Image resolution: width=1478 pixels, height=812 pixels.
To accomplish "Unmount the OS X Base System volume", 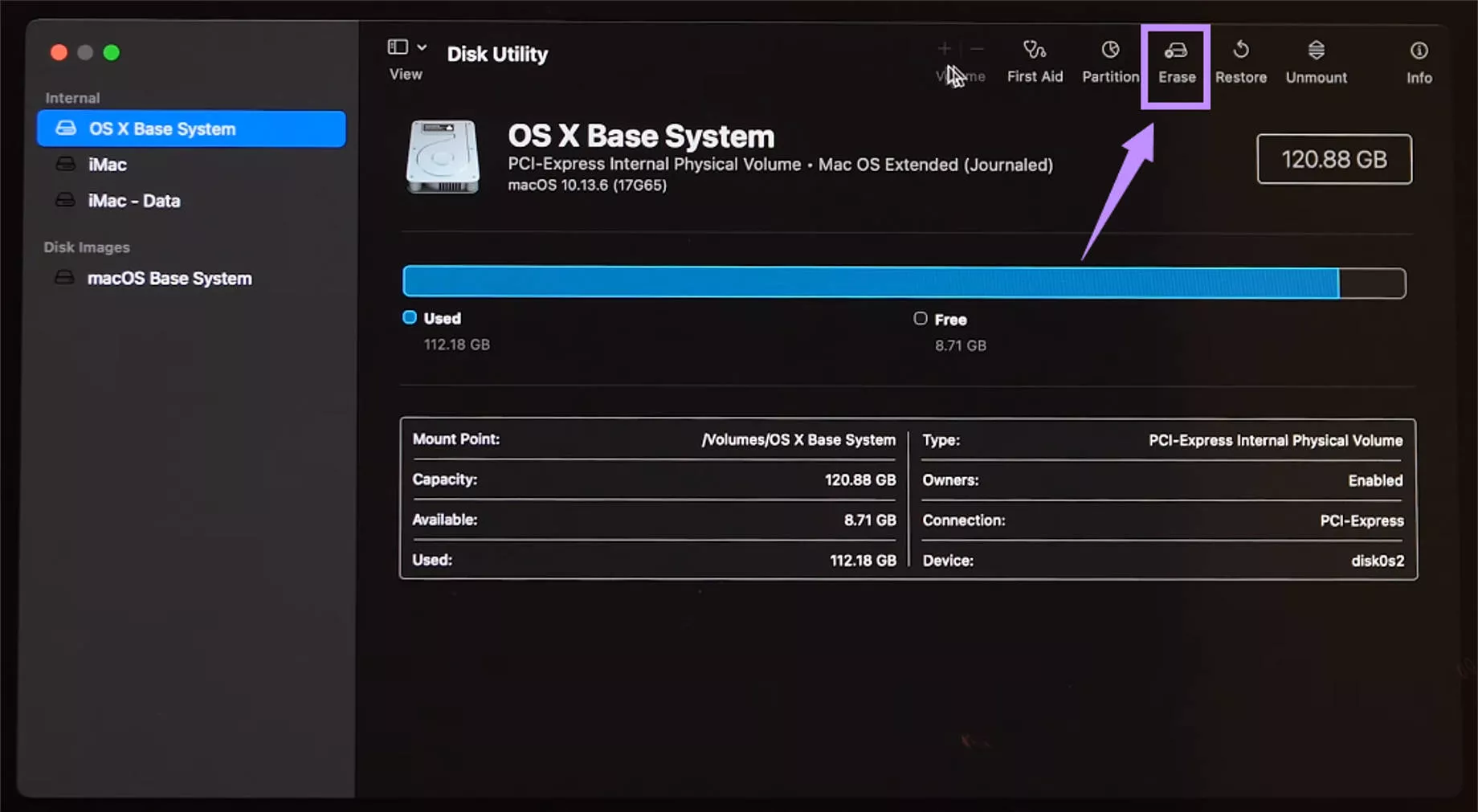I will 1316,60.
